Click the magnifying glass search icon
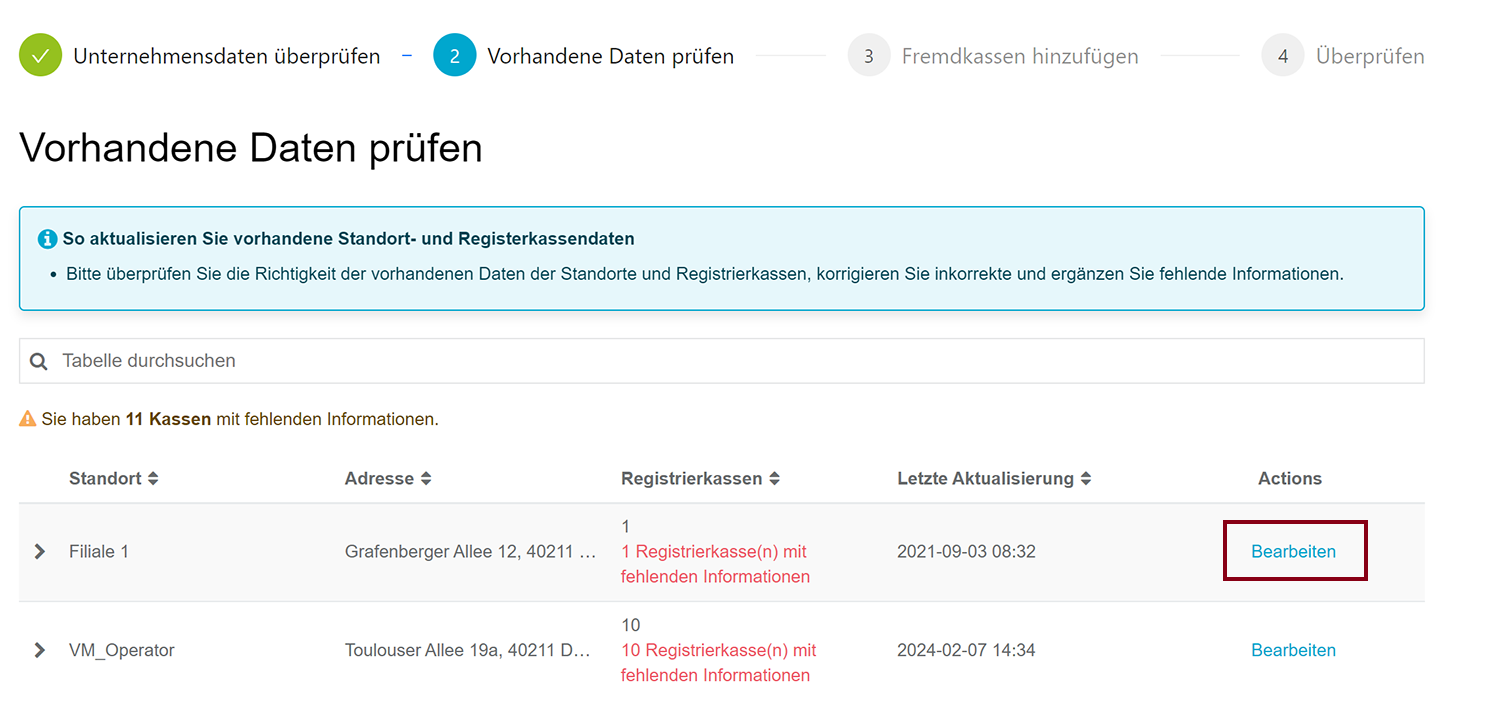Viewport: 1500px width, 719px height. click(x=38, y=360)
